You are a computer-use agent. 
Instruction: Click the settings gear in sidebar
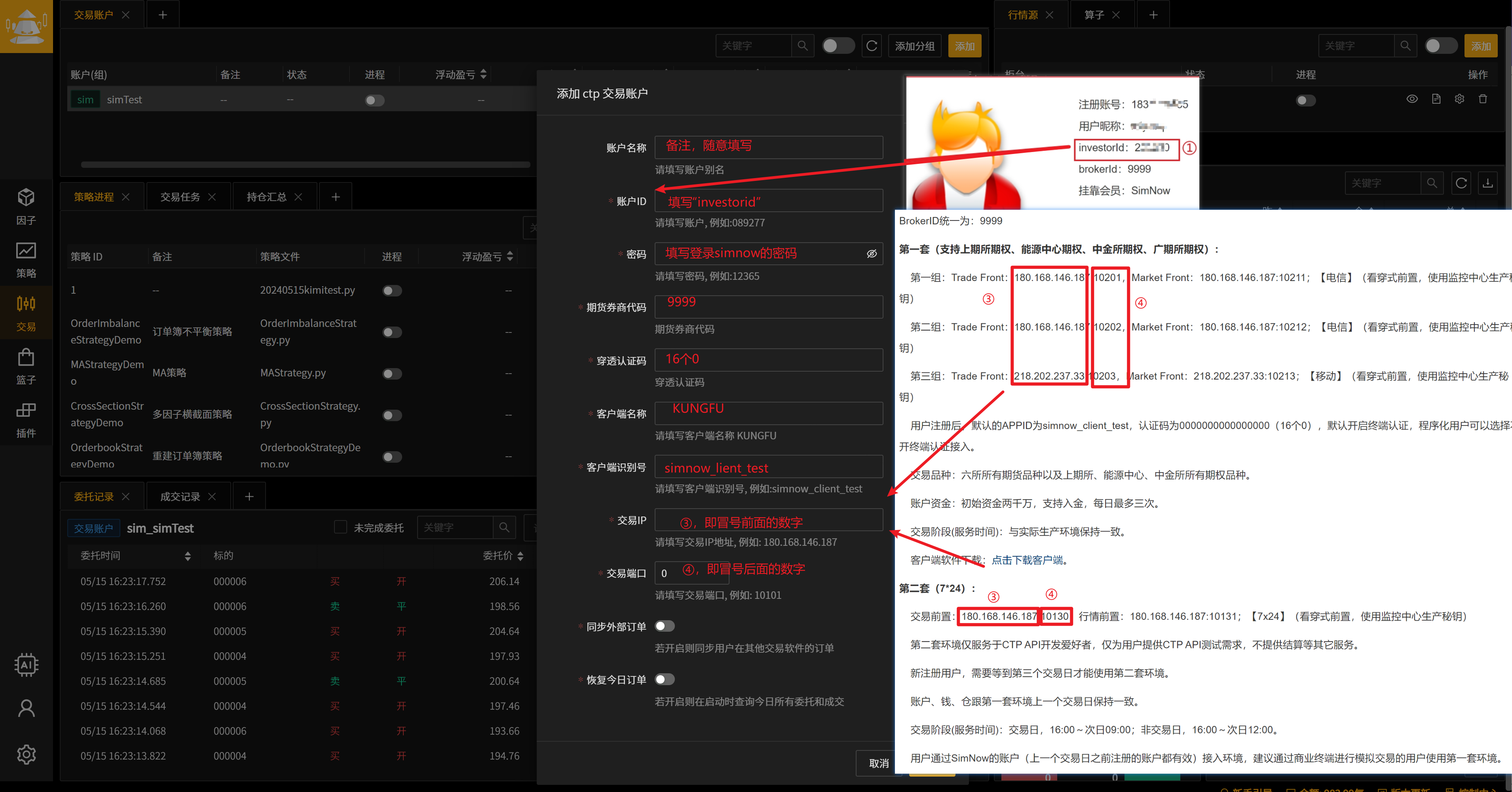tap(26, 754)
